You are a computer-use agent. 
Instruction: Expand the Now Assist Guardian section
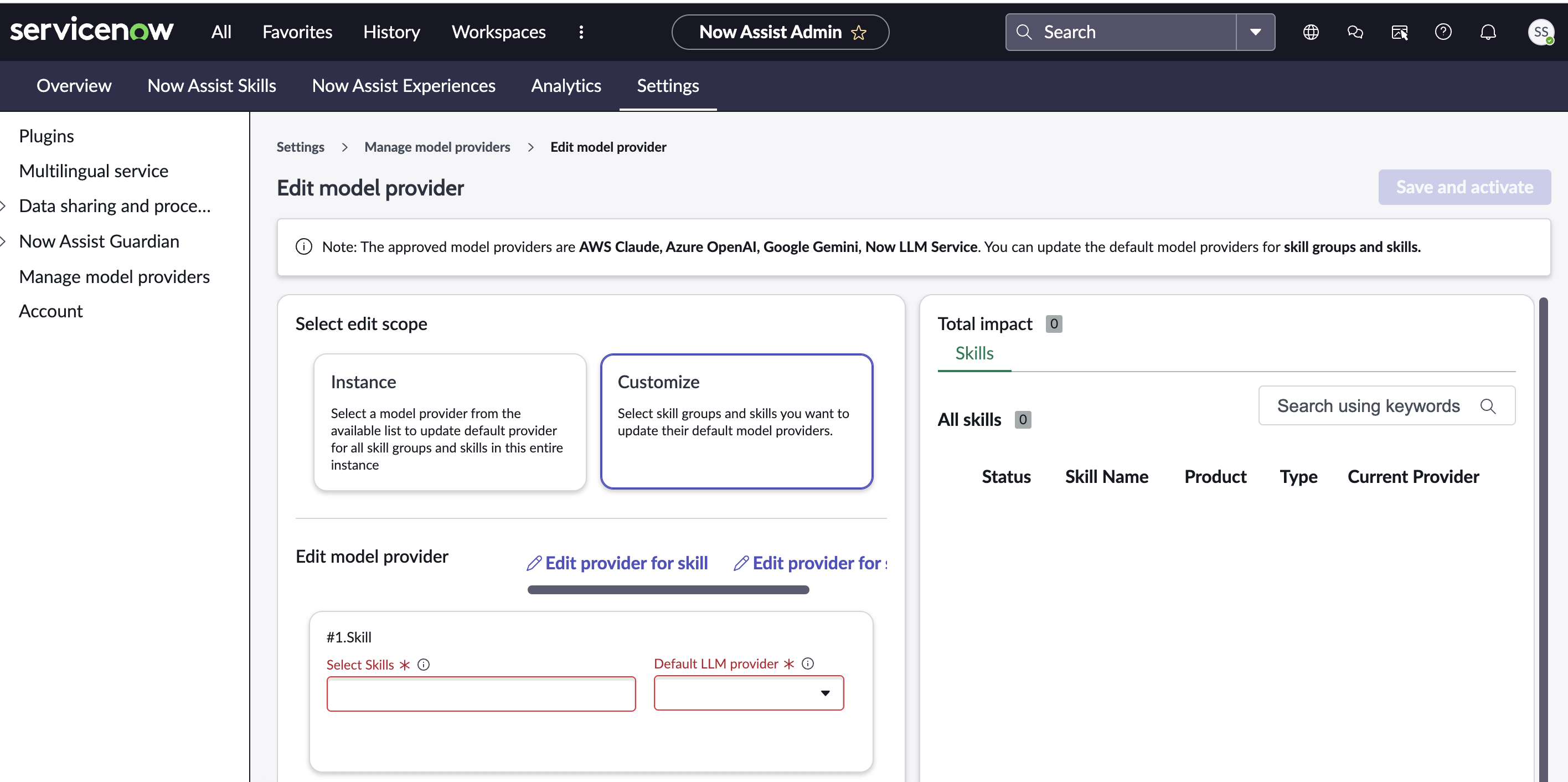tap(3, 242)
